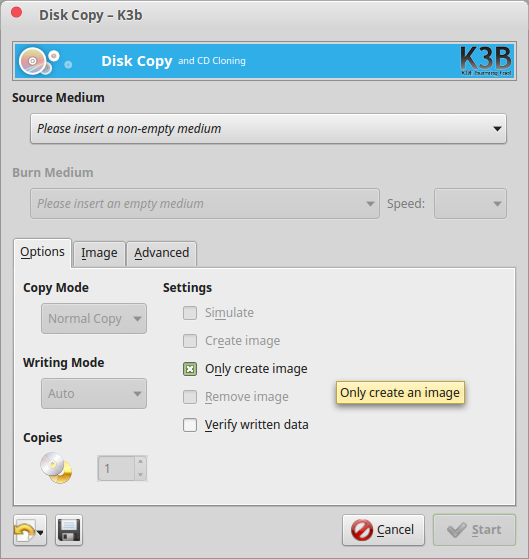The height and width of the screenshot is (559, 529).
Task: Click 'Disk Copy' banner title text
Action: (137, 61)
